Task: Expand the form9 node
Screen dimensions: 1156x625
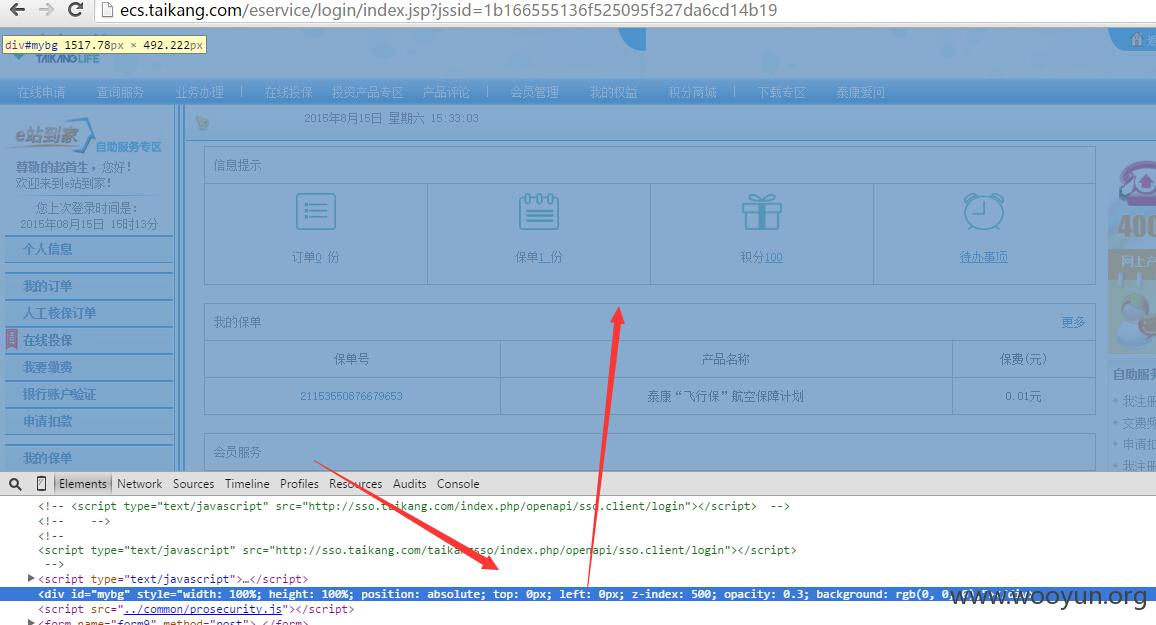Action: pyautogui.click(x=31, y=622)
